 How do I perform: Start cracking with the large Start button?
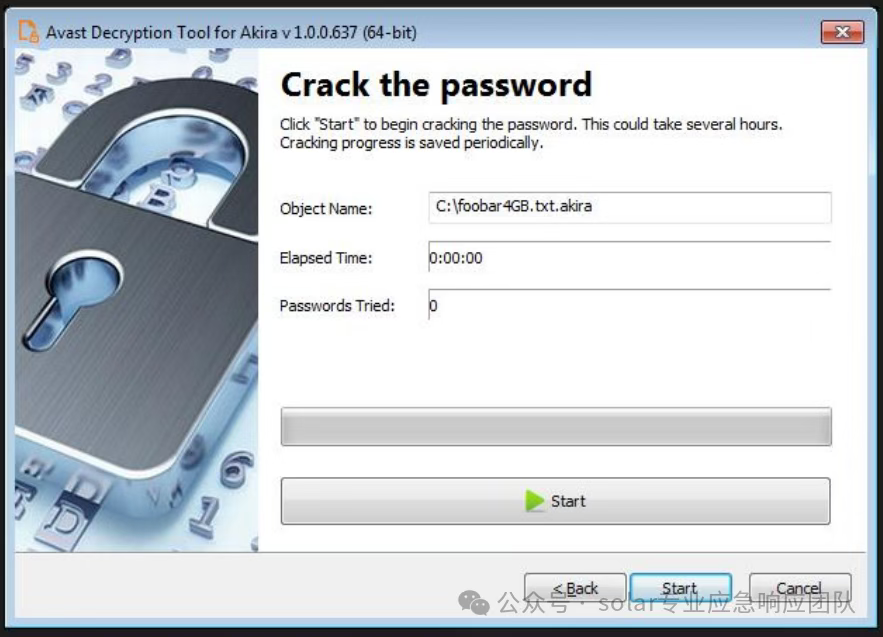[x=555, y=501]
